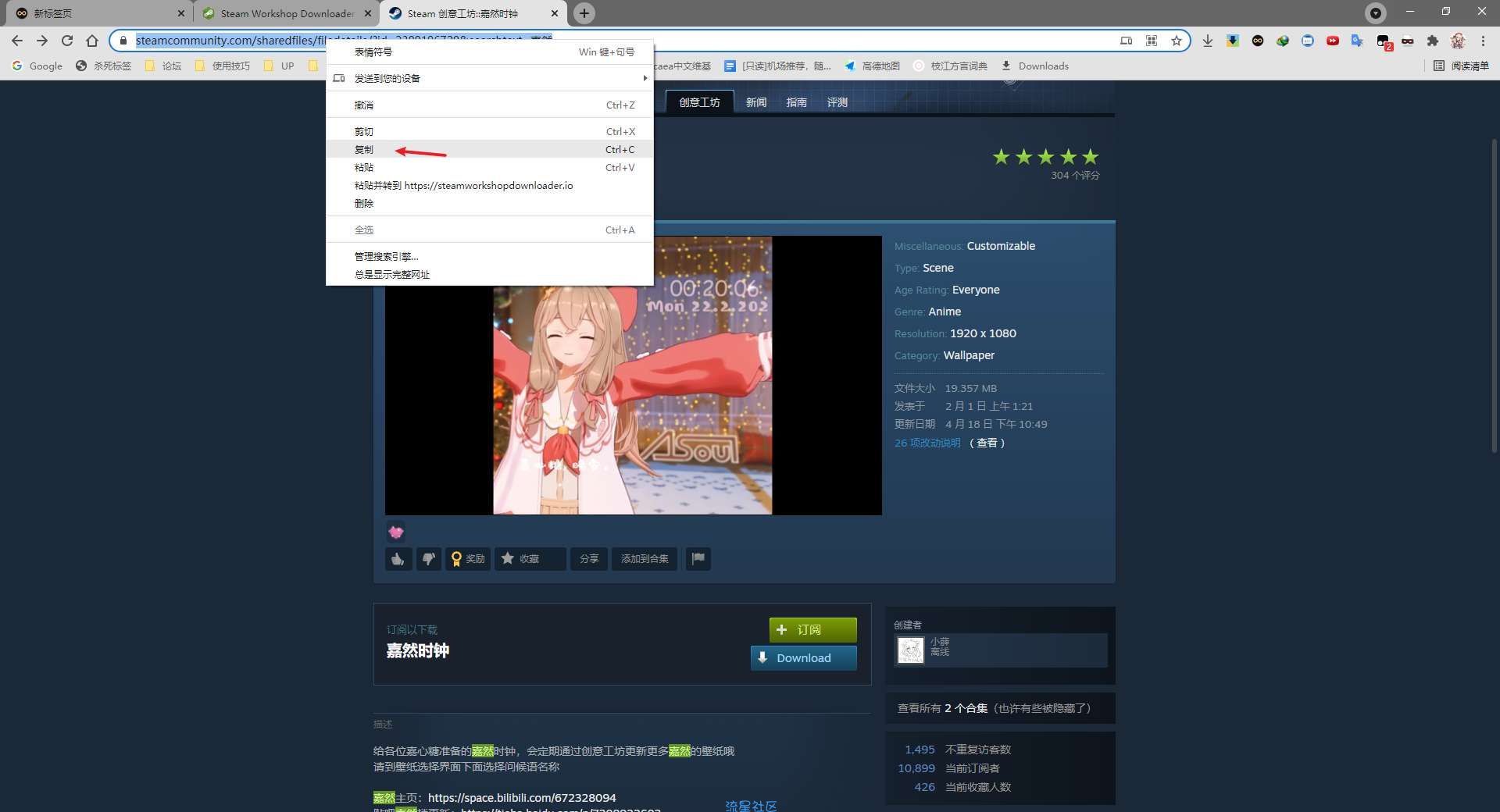1500x812 pixels.
Task: Click the wallpaper preview image
Action: click(633, 375)
